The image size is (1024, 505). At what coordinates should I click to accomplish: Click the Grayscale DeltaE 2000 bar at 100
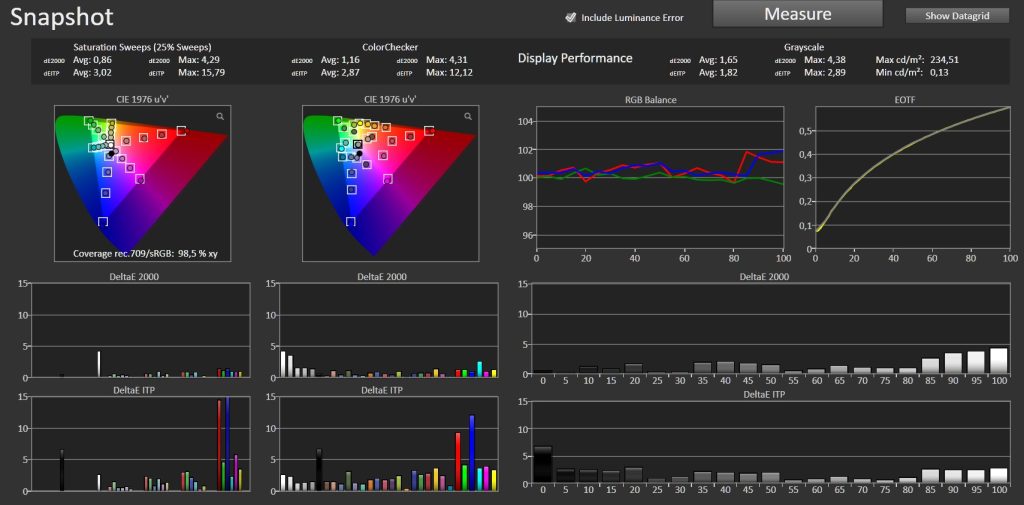(x=999, y=361)
